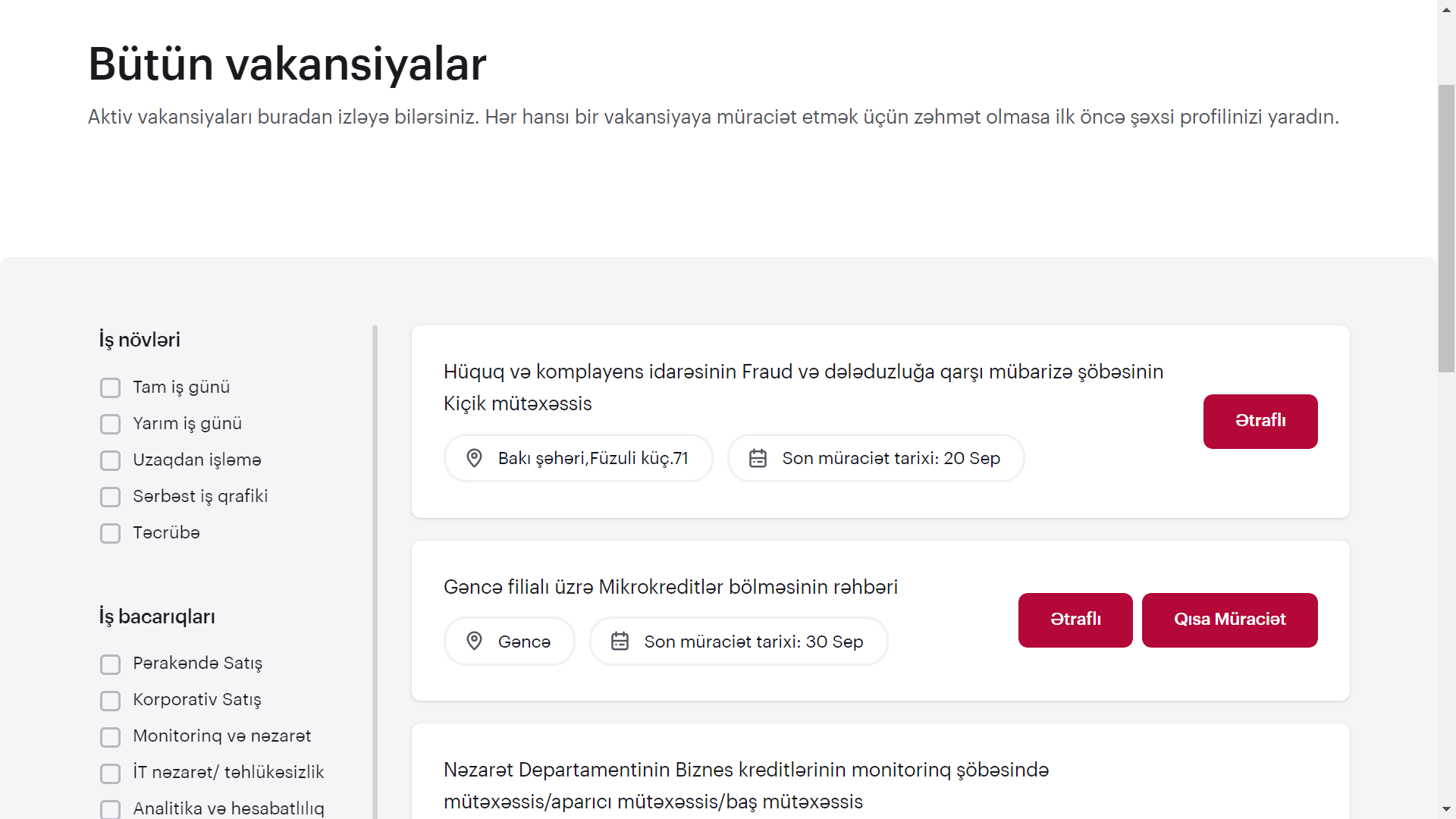Click the scrollbar down arrow
Viewport: 1456px width, 819px height.
click(x=1447, y=810)
